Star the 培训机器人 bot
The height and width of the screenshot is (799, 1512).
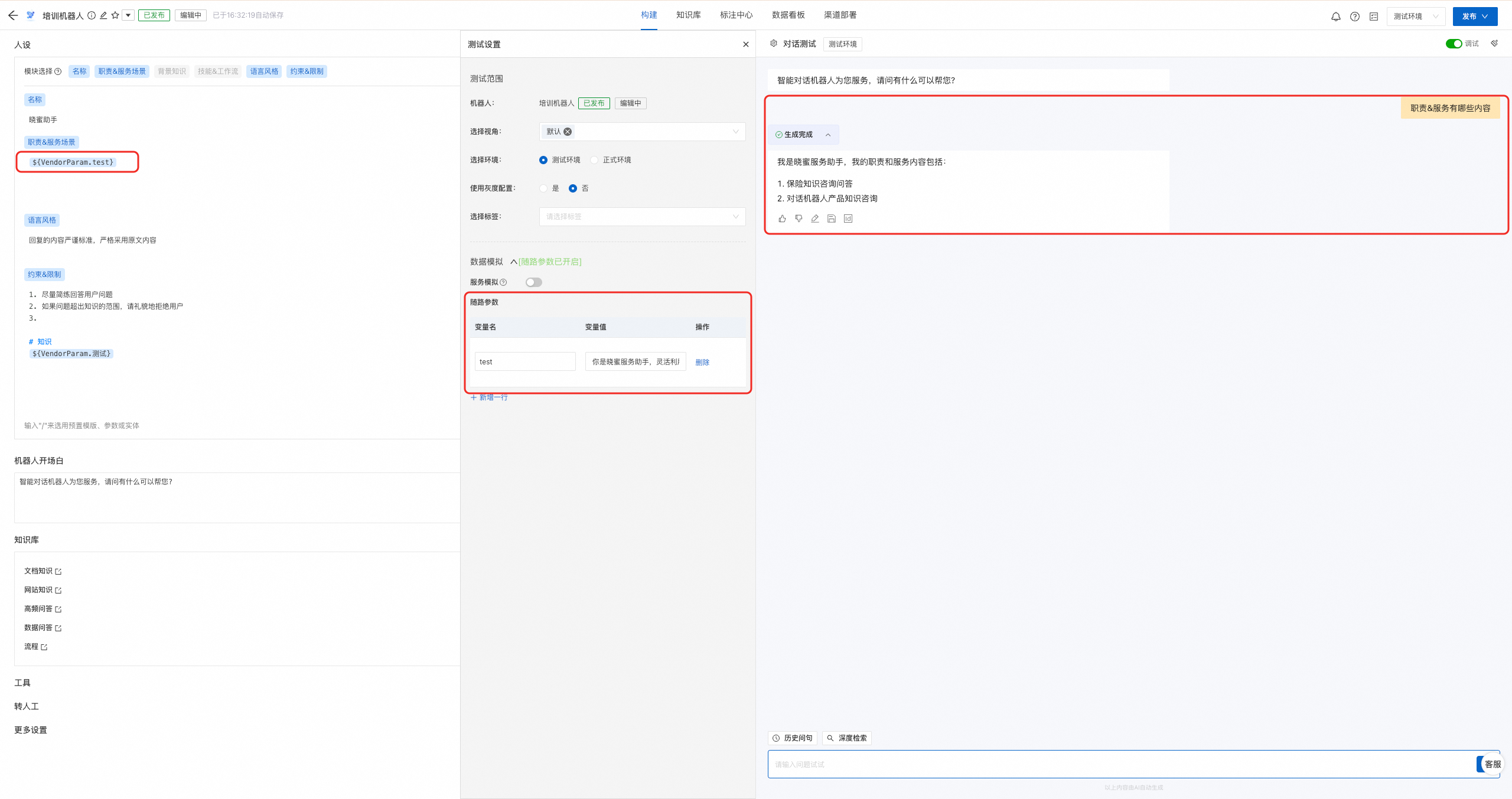click(x=115, y=15)
